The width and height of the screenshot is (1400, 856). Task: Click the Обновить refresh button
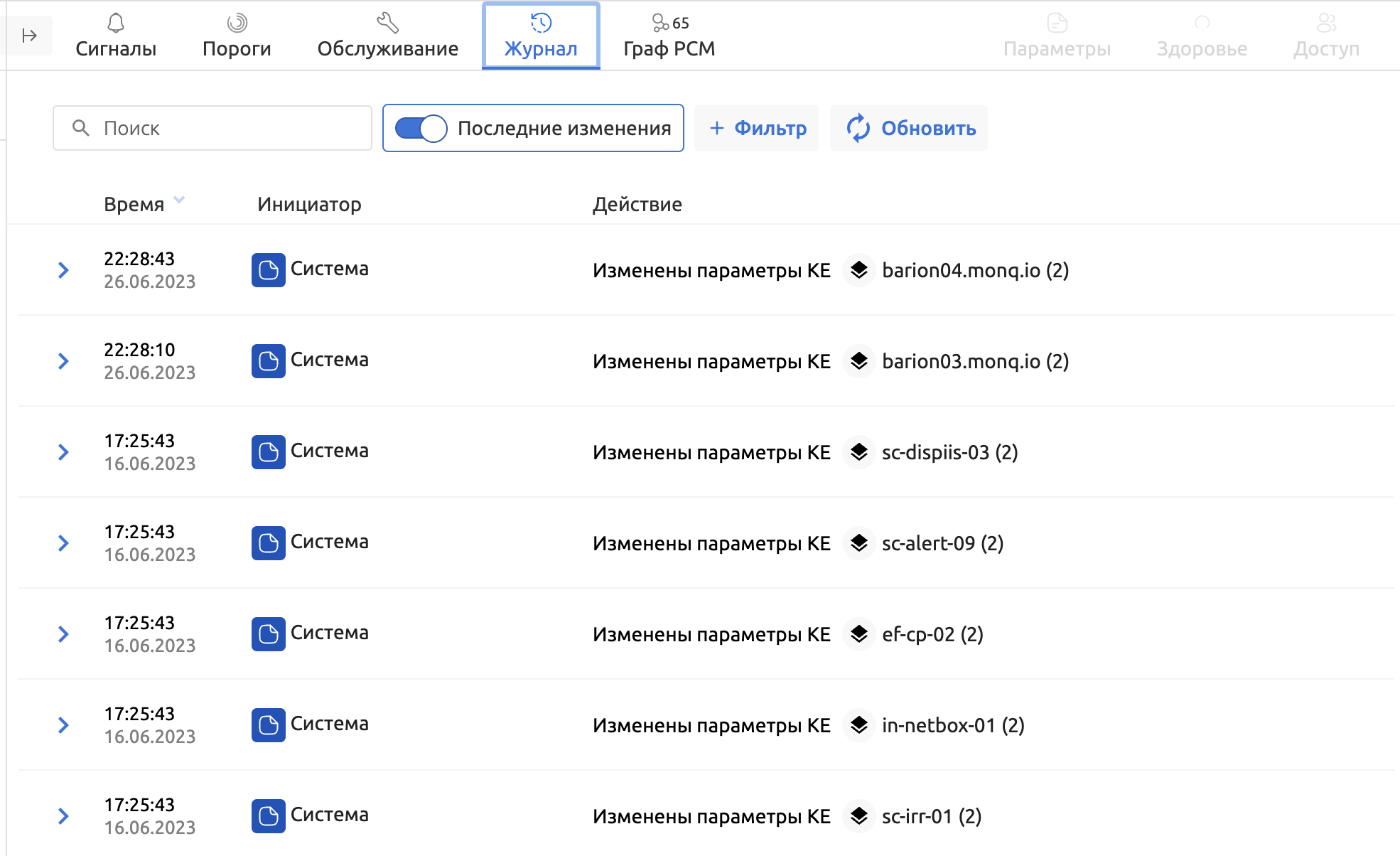coord(910,129)
